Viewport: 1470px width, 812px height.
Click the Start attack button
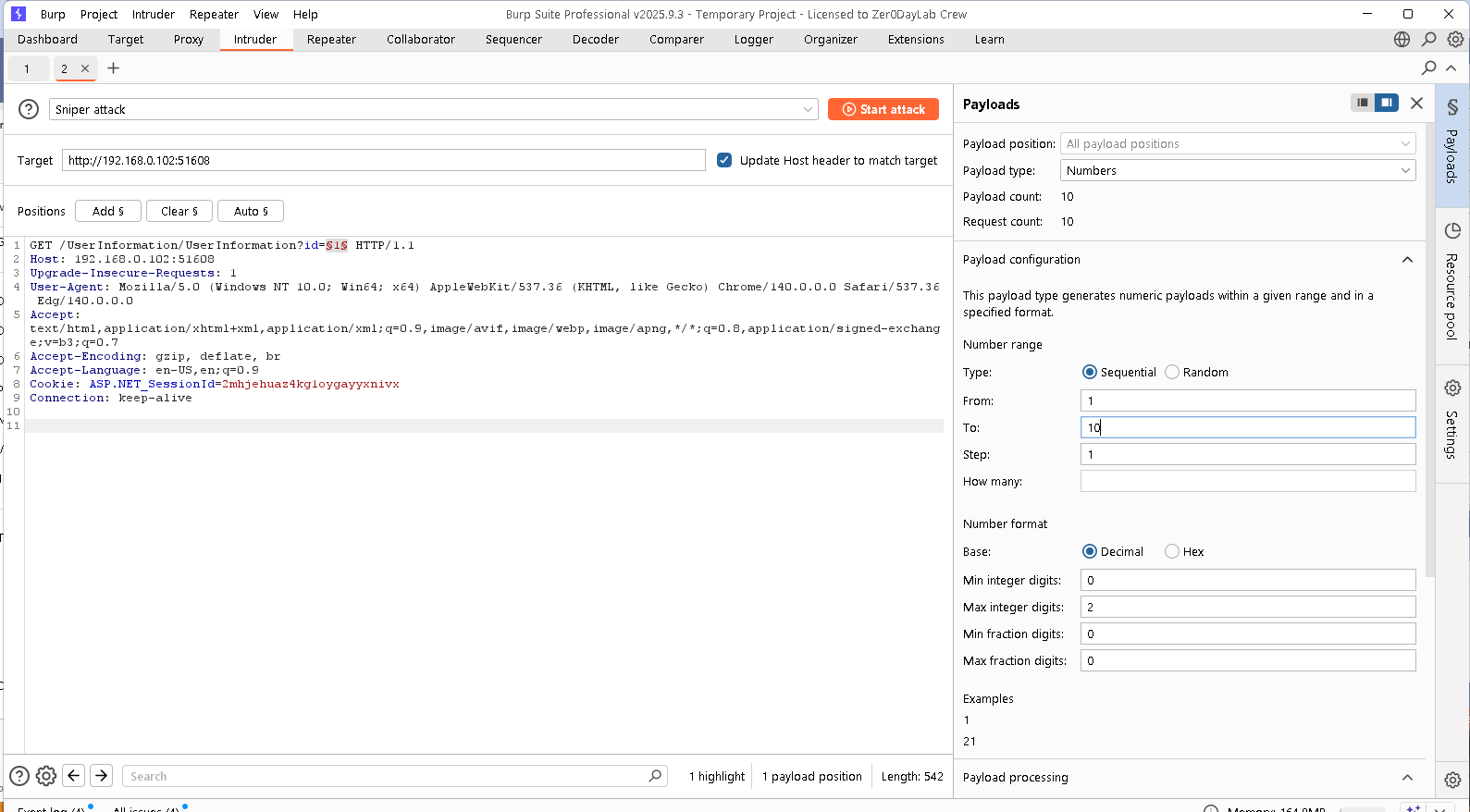tap(883, 109)
